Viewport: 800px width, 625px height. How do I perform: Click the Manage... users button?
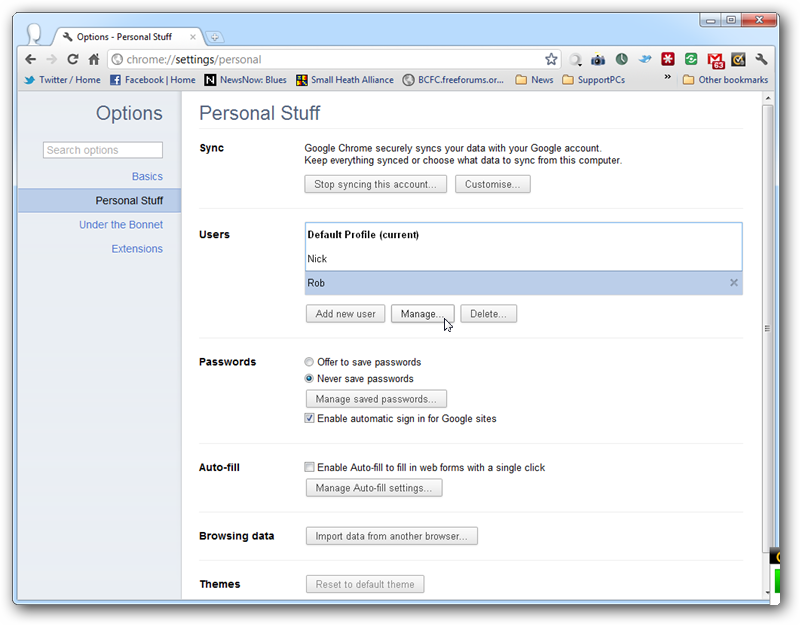pos(422,314)
